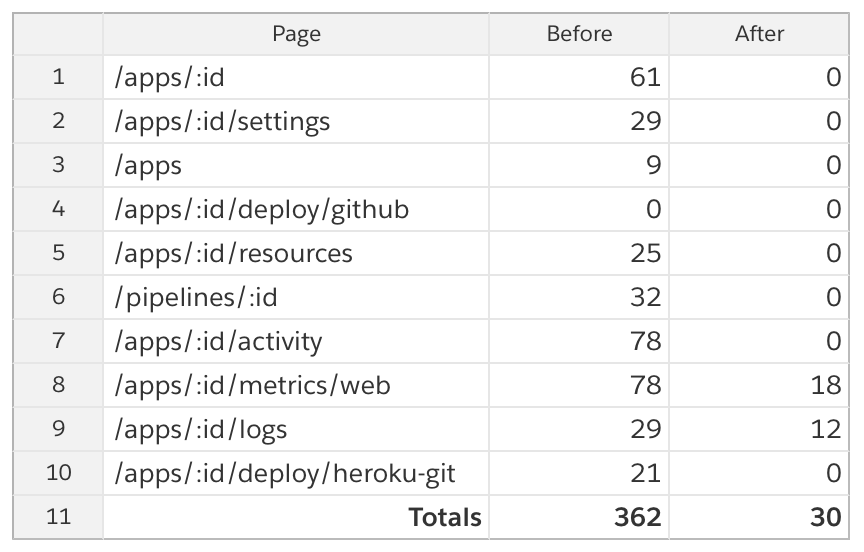Click the Before total value 362
864x552 pixels.
[578, 517]
